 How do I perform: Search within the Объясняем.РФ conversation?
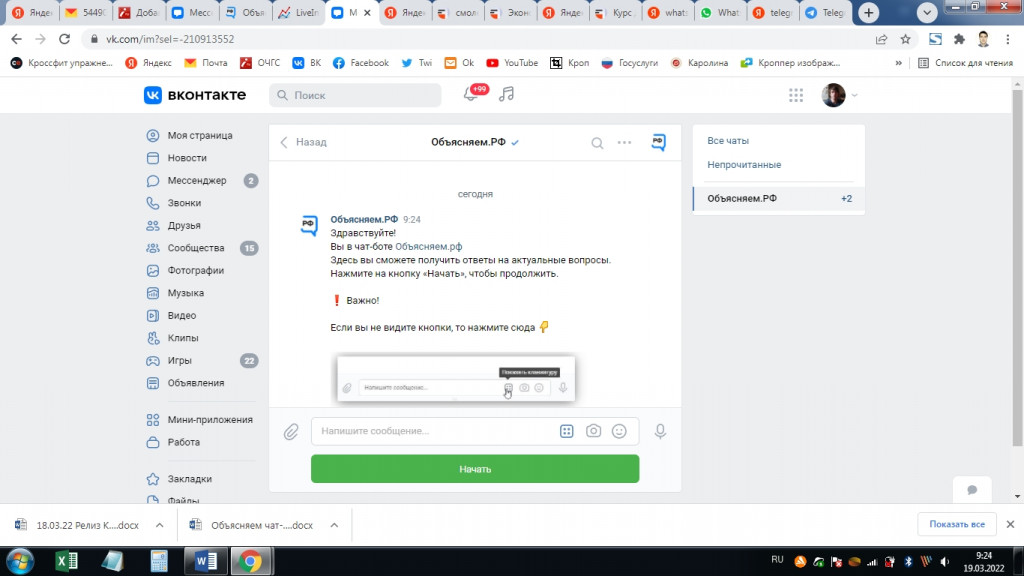[597, 143]
